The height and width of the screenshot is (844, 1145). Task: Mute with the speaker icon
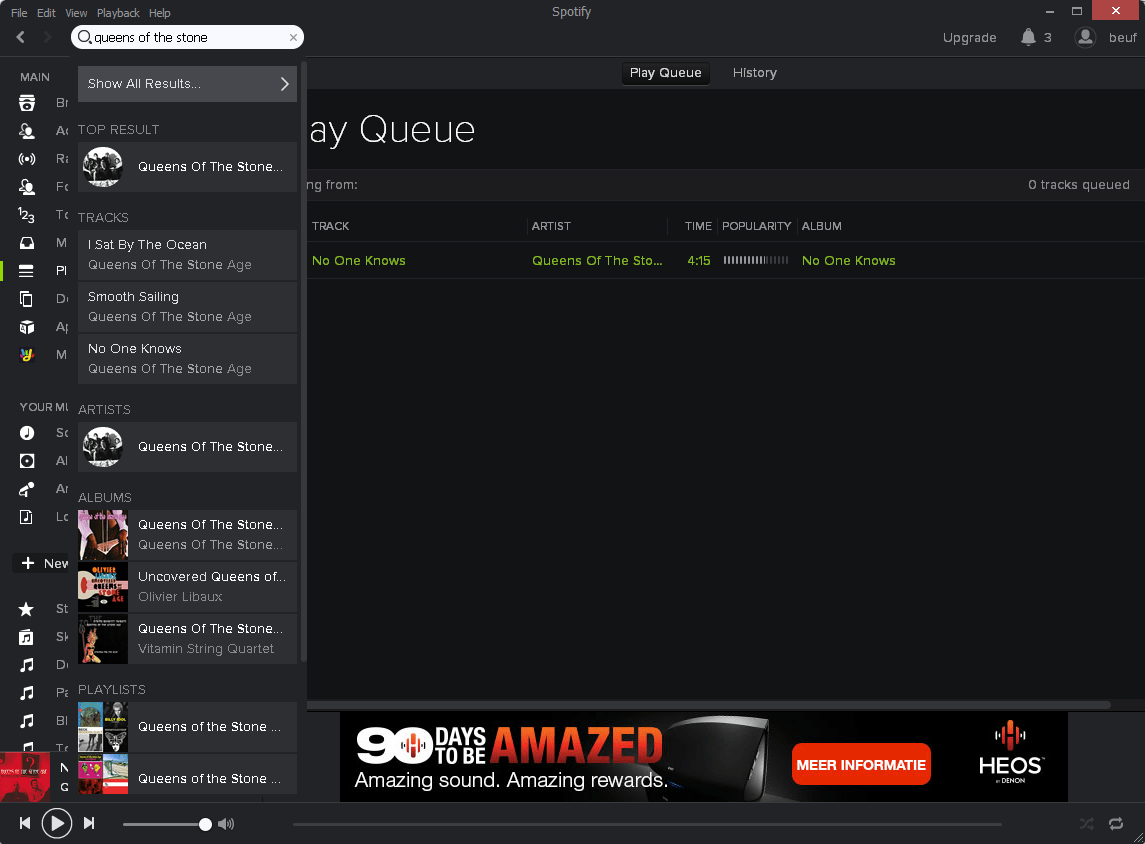(x=226, y=824)
